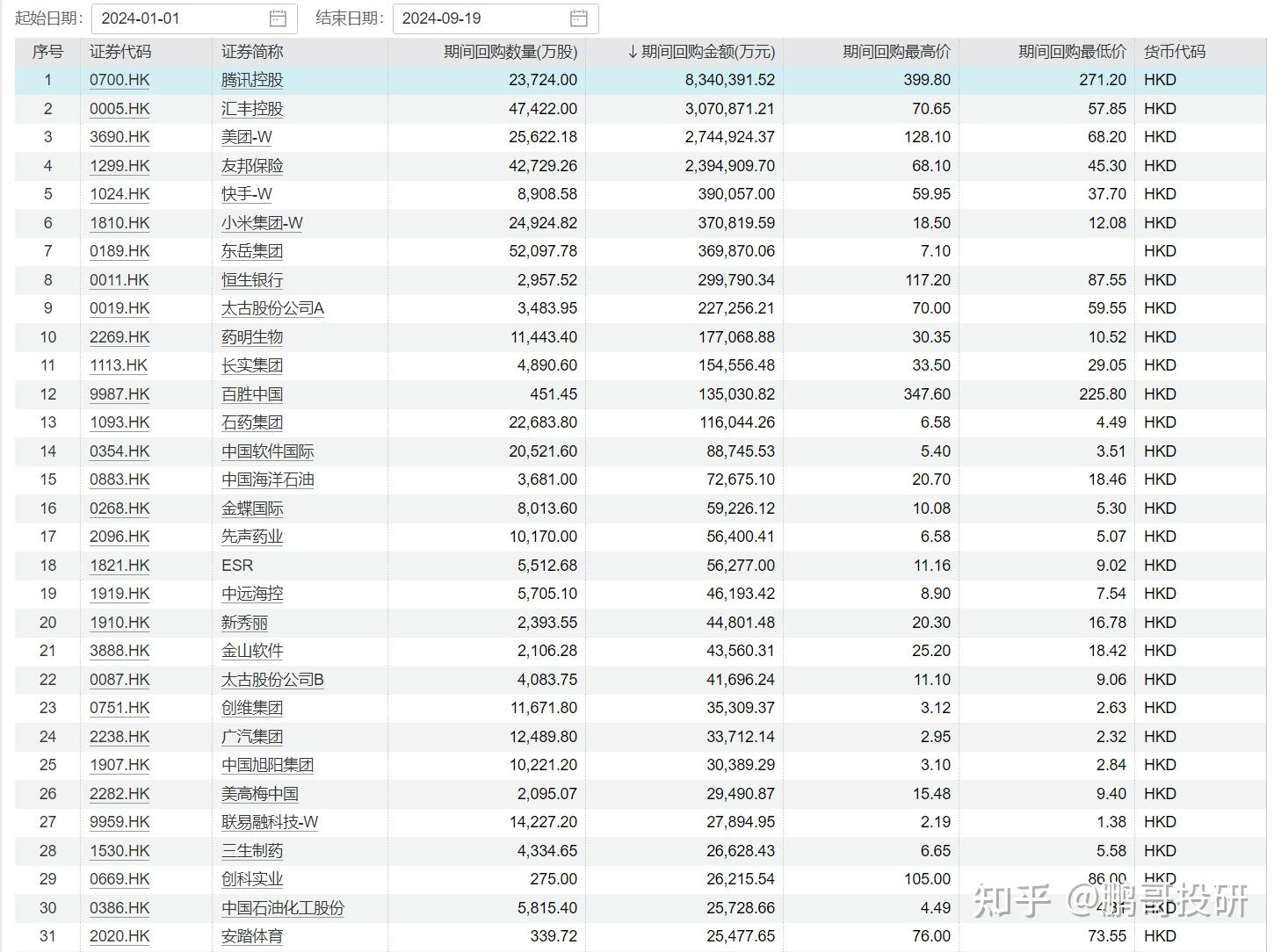The height and width of the screenshot is (952, 1281).
Task: Click the 2238.HK stock code link
Action: click(x=118, y=736)
